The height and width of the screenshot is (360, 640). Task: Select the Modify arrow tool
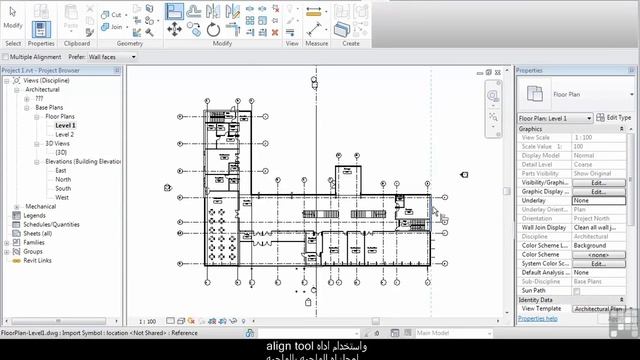coord(13,12)
